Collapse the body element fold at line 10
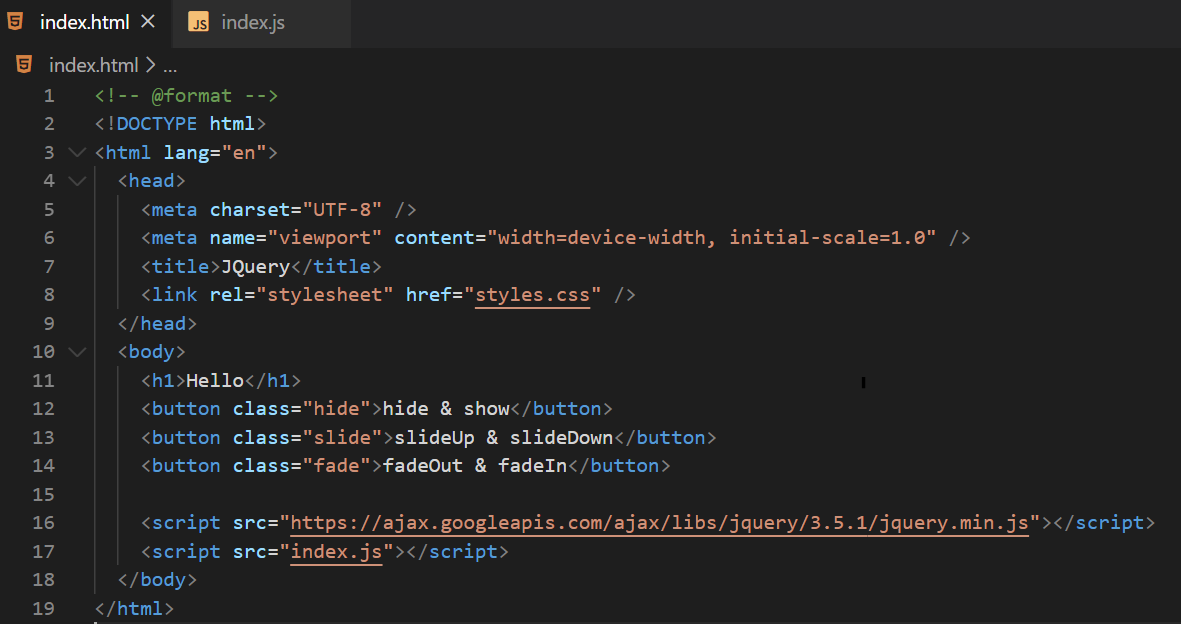 (77, 352)
